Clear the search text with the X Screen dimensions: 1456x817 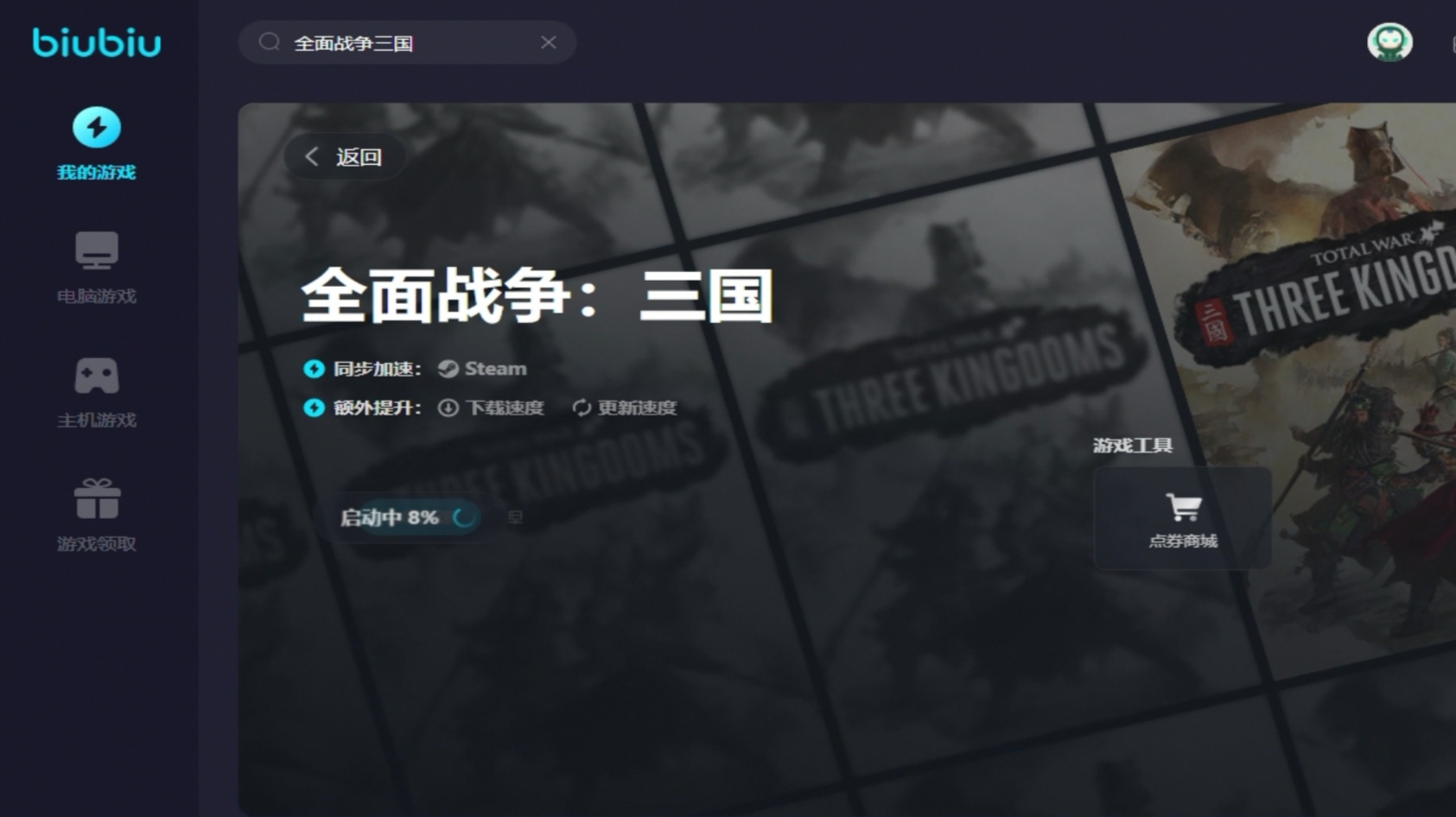click(549, 42)
